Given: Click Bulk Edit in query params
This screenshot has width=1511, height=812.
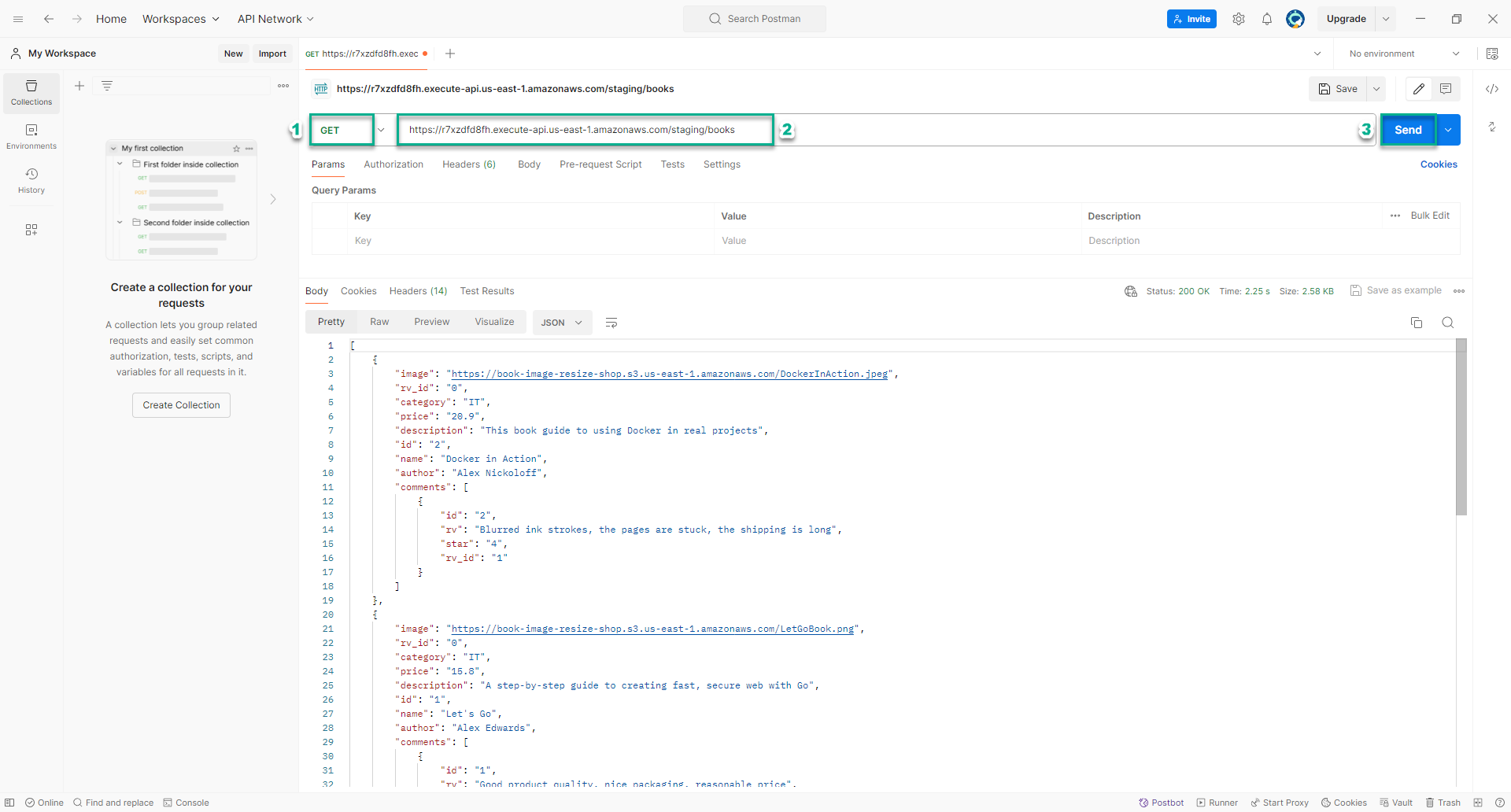Looking at the screenshot, I should (1430, 216).
